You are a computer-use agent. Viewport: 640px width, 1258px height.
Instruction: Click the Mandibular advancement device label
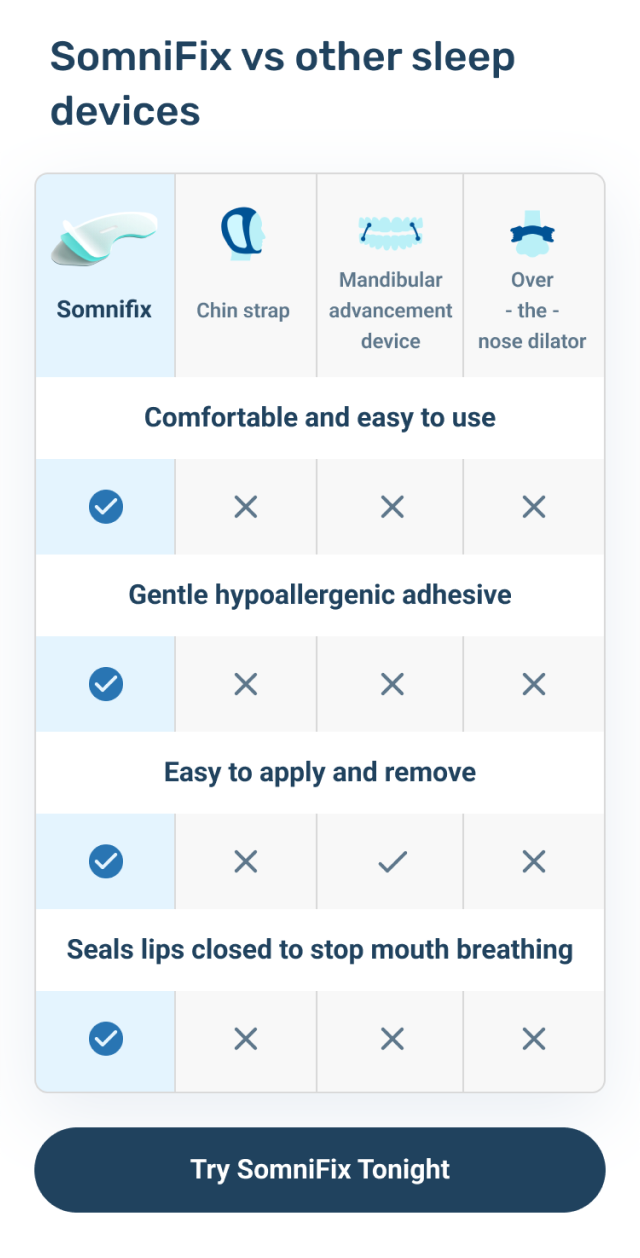click(390, 310)
